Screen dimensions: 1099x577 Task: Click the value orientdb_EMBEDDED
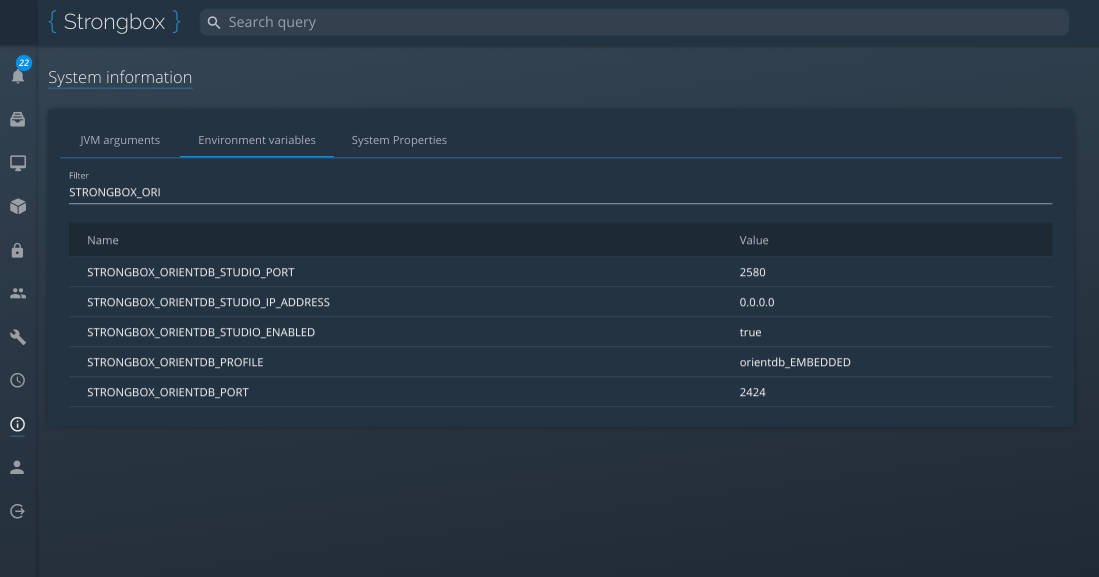(795, 362)
